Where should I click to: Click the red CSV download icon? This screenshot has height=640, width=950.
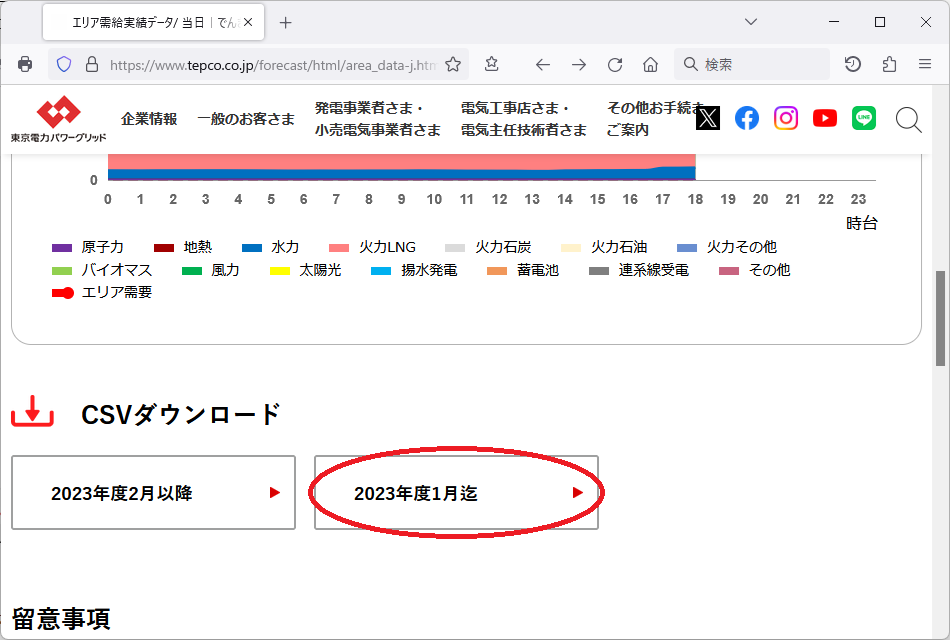click(x=33, y=412)
